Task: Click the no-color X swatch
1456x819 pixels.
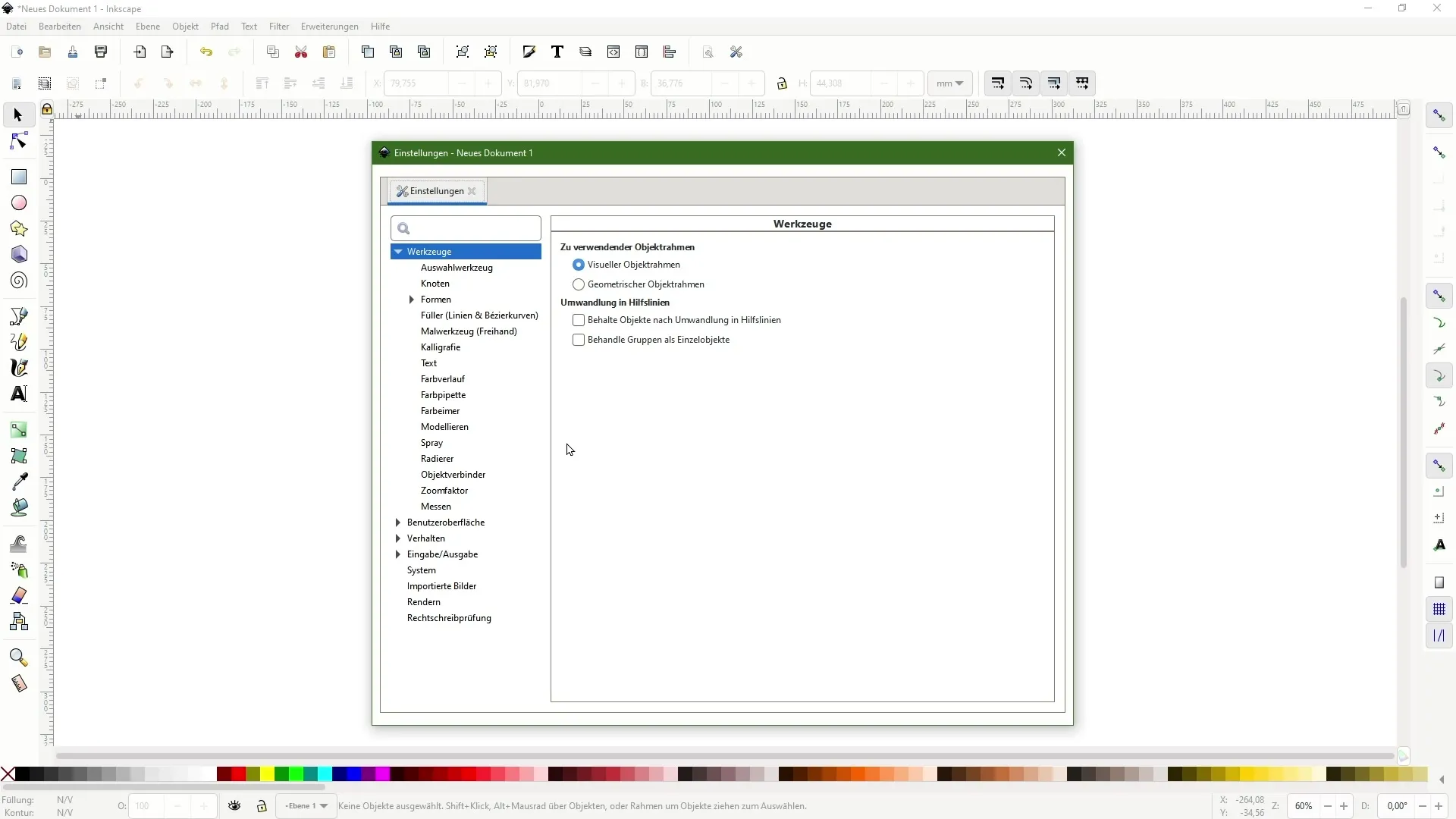Action: (8, 774)
